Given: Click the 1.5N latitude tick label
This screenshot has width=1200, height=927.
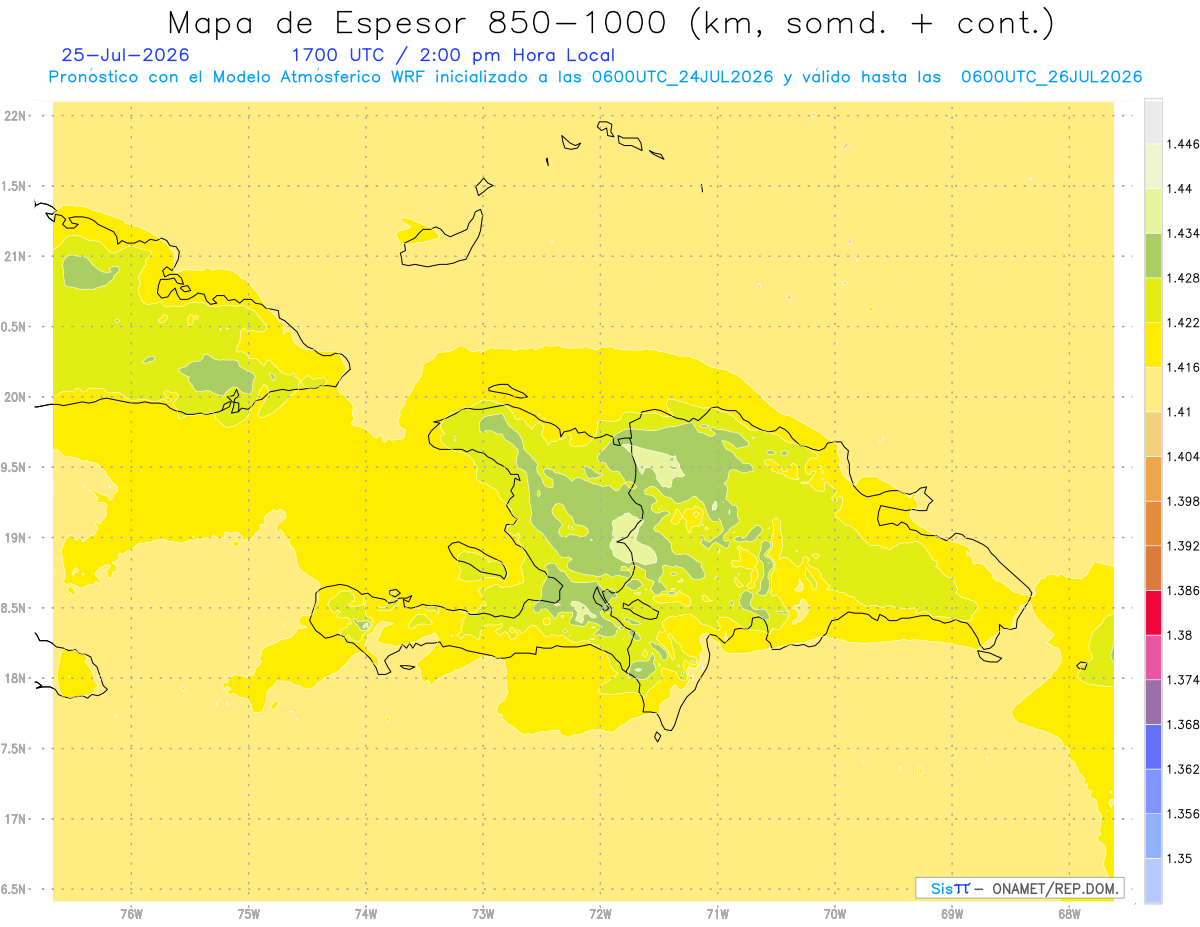Looking at the screenshot, I should [x=15, y=186].
